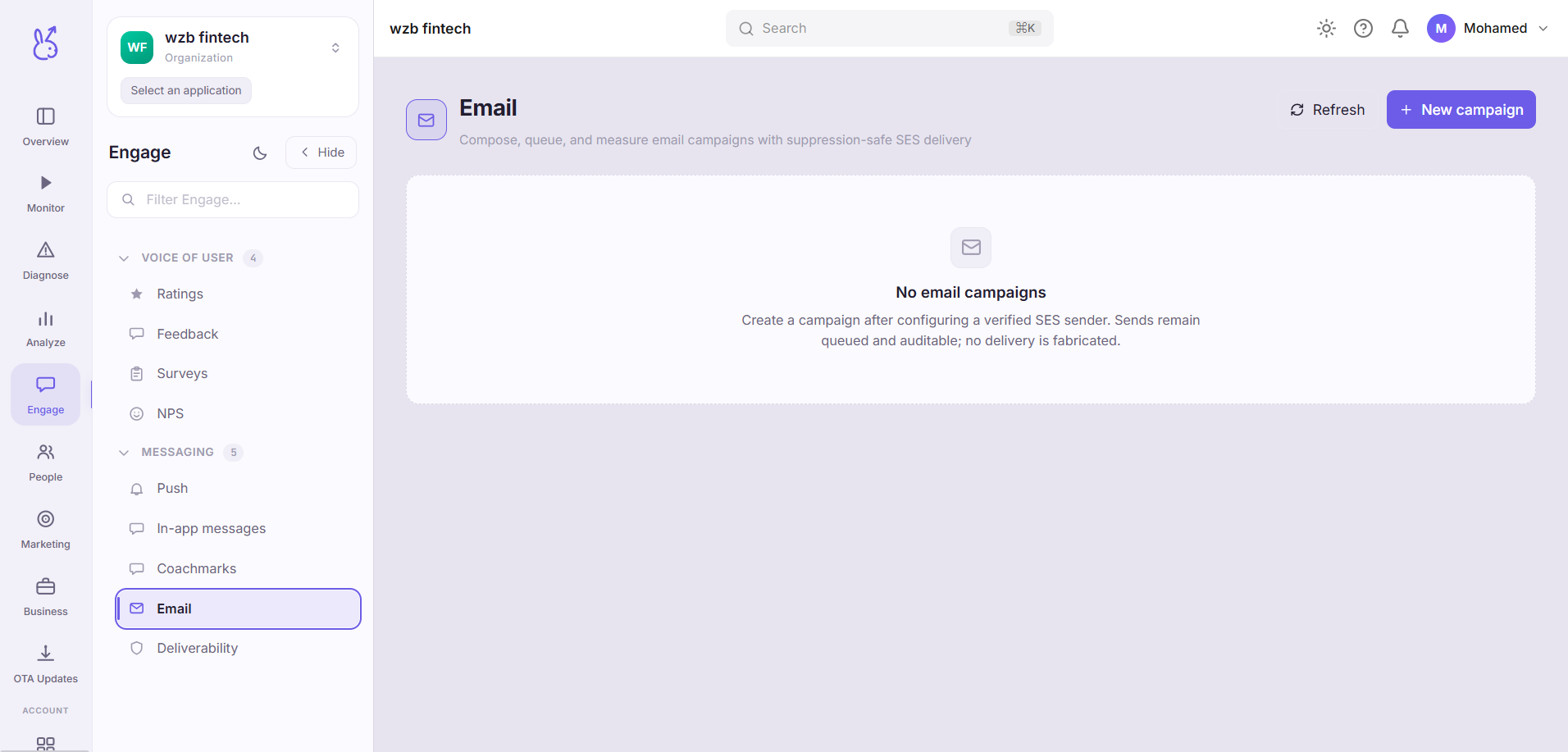This screenshot has width=1568, height=752.
Task: Select Email in the Messaging list
Action: click(x=238, y=608)
